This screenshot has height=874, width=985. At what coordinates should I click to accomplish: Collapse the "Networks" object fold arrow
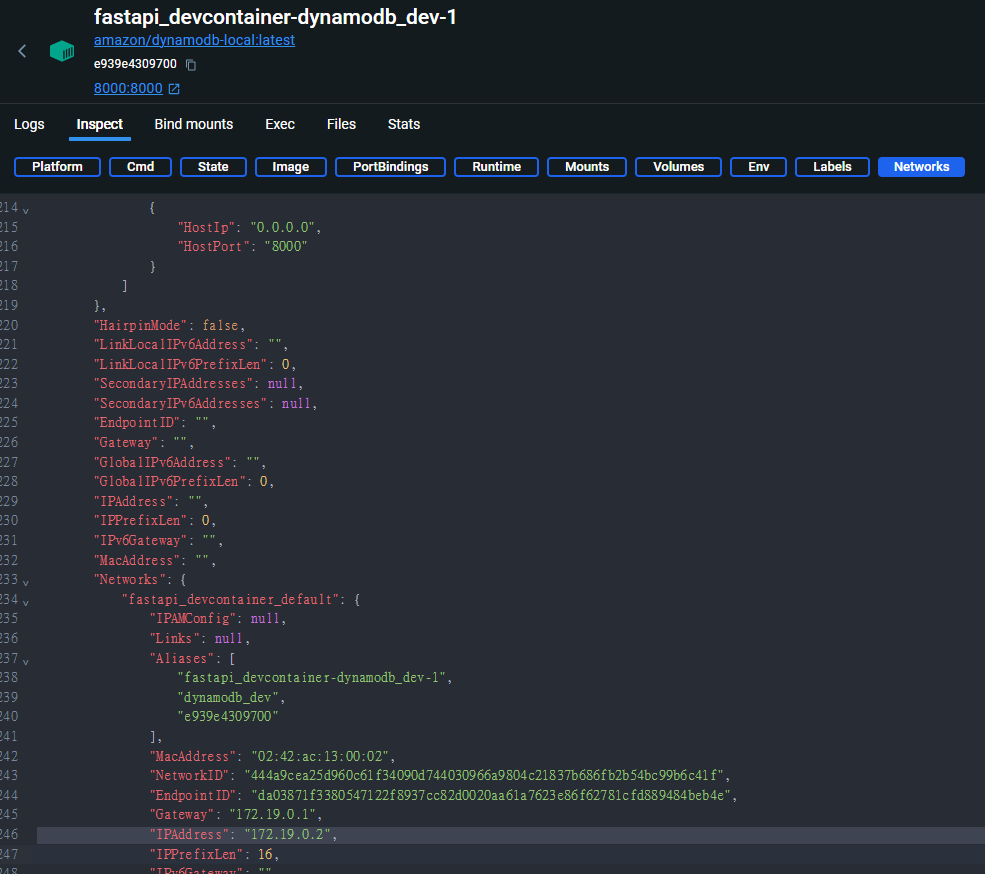click(26, 582)
